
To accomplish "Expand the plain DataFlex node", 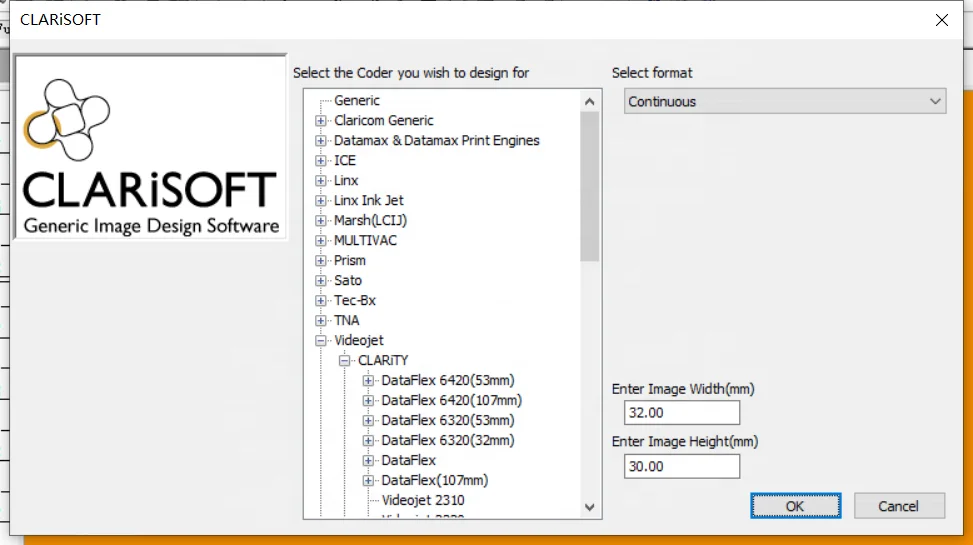I will tap(368, 461).
